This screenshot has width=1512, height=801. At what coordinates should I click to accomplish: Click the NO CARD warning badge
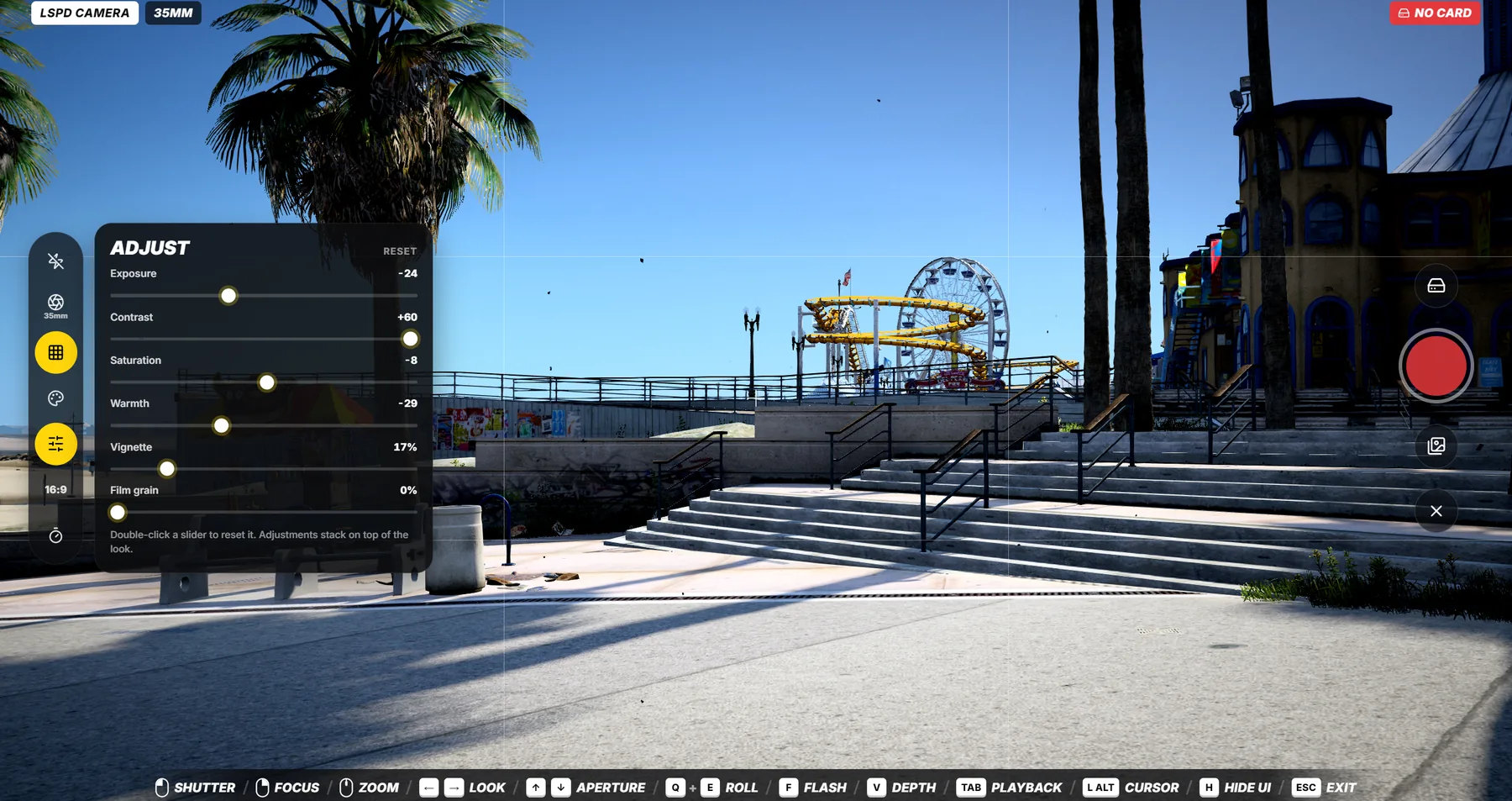tap(1435, 13)
